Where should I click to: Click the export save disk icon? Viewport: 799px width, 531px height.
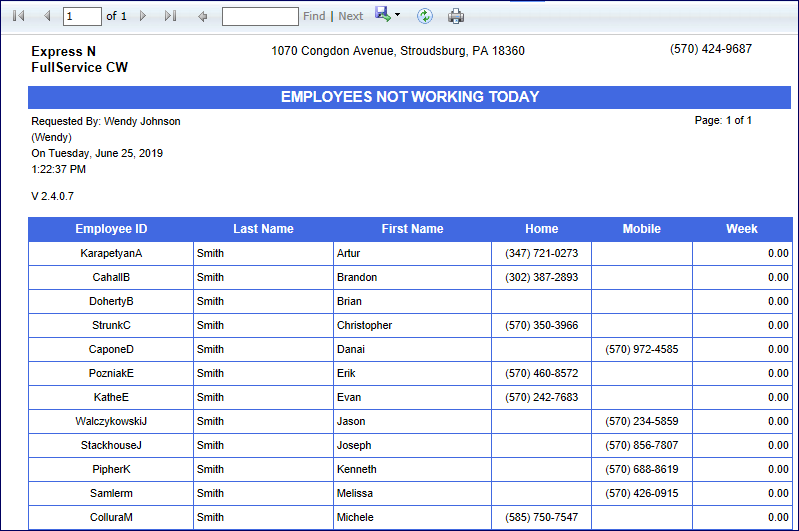click(382, 14)
